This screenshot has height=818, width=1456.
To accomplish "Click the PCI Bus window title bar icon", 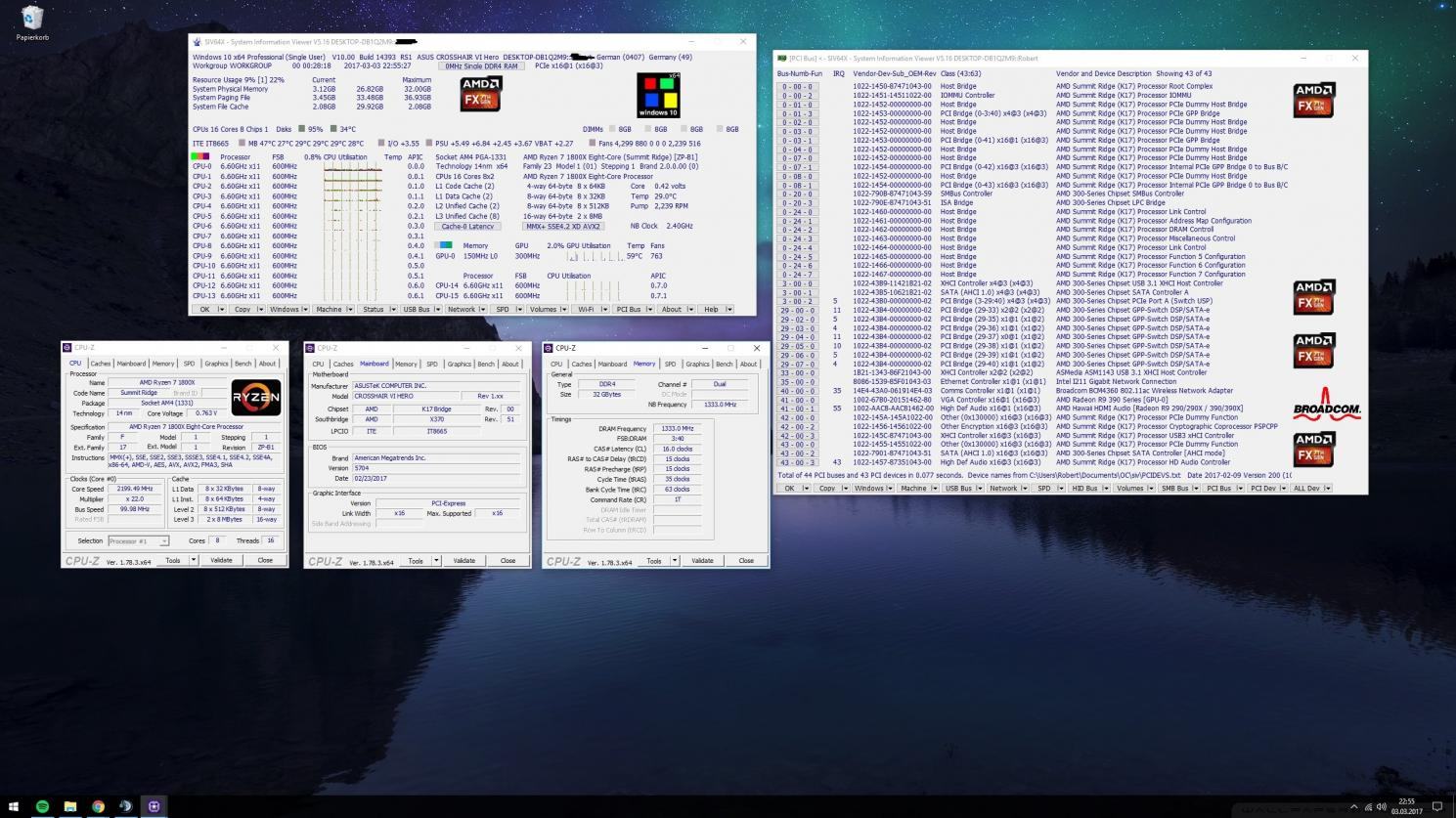I will point(781,59).
